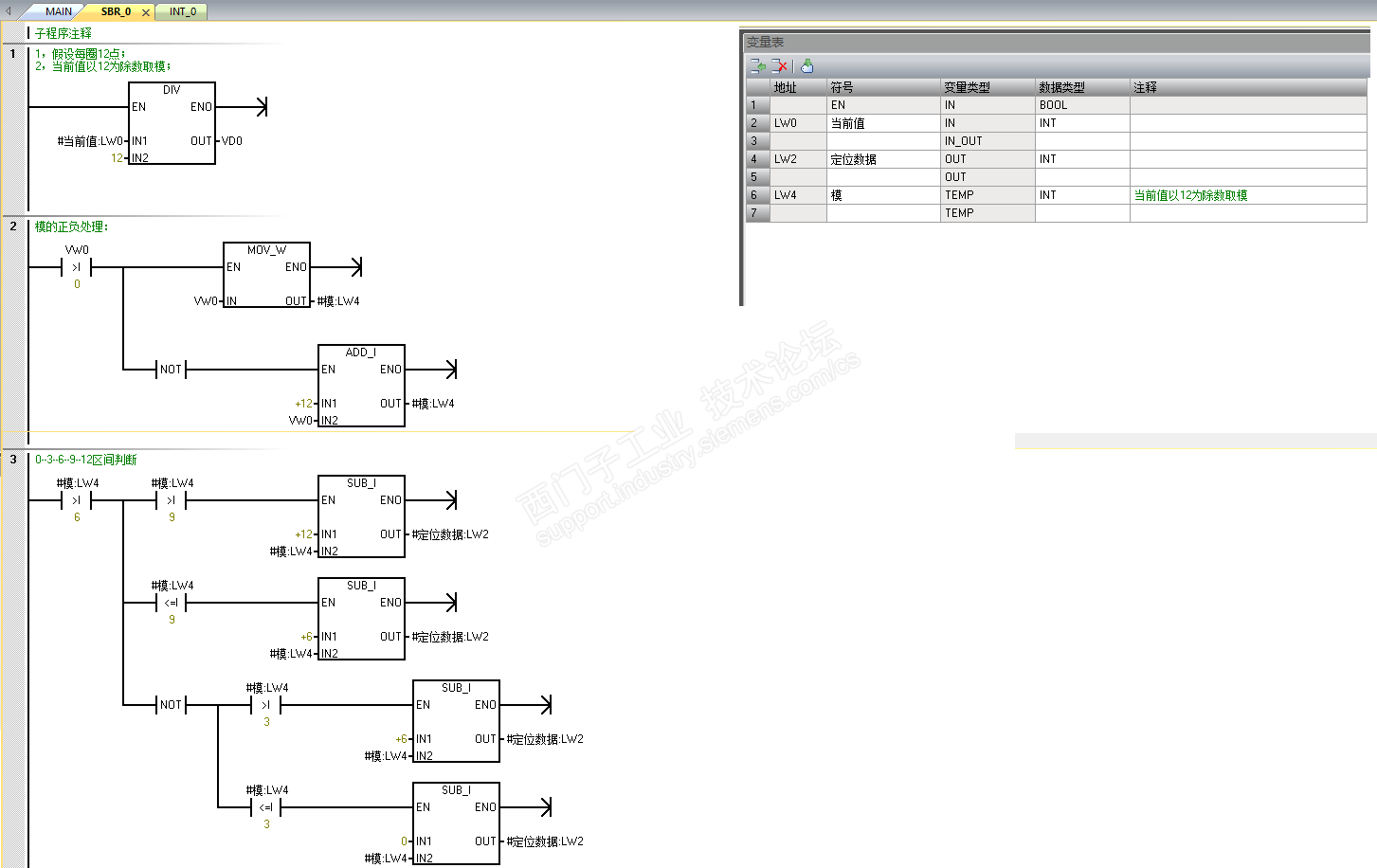Click the 地址 column header

pyautogui.click(x=798, y=87)
